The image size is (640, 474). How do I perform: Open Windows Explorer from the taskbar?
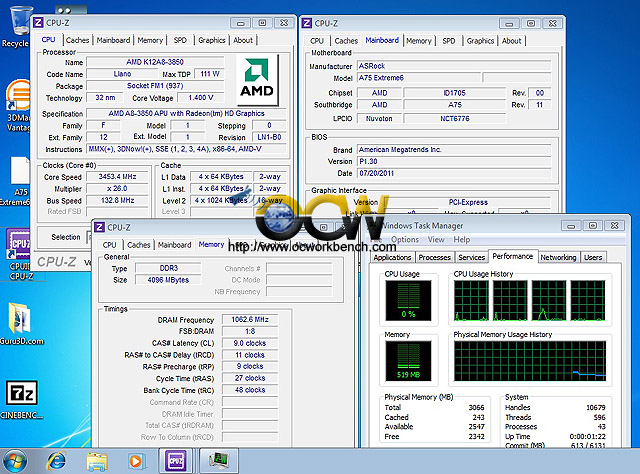pyautogui.click(x=96, y=461)
